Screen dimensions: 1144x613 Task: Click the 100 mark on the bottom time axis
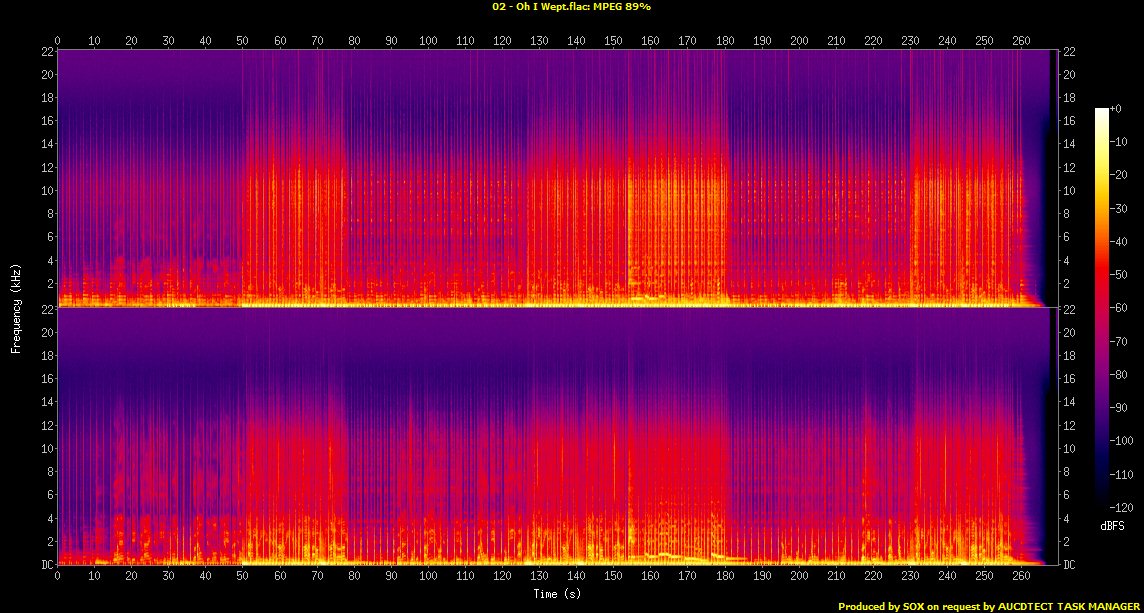(x=428, y=577)
